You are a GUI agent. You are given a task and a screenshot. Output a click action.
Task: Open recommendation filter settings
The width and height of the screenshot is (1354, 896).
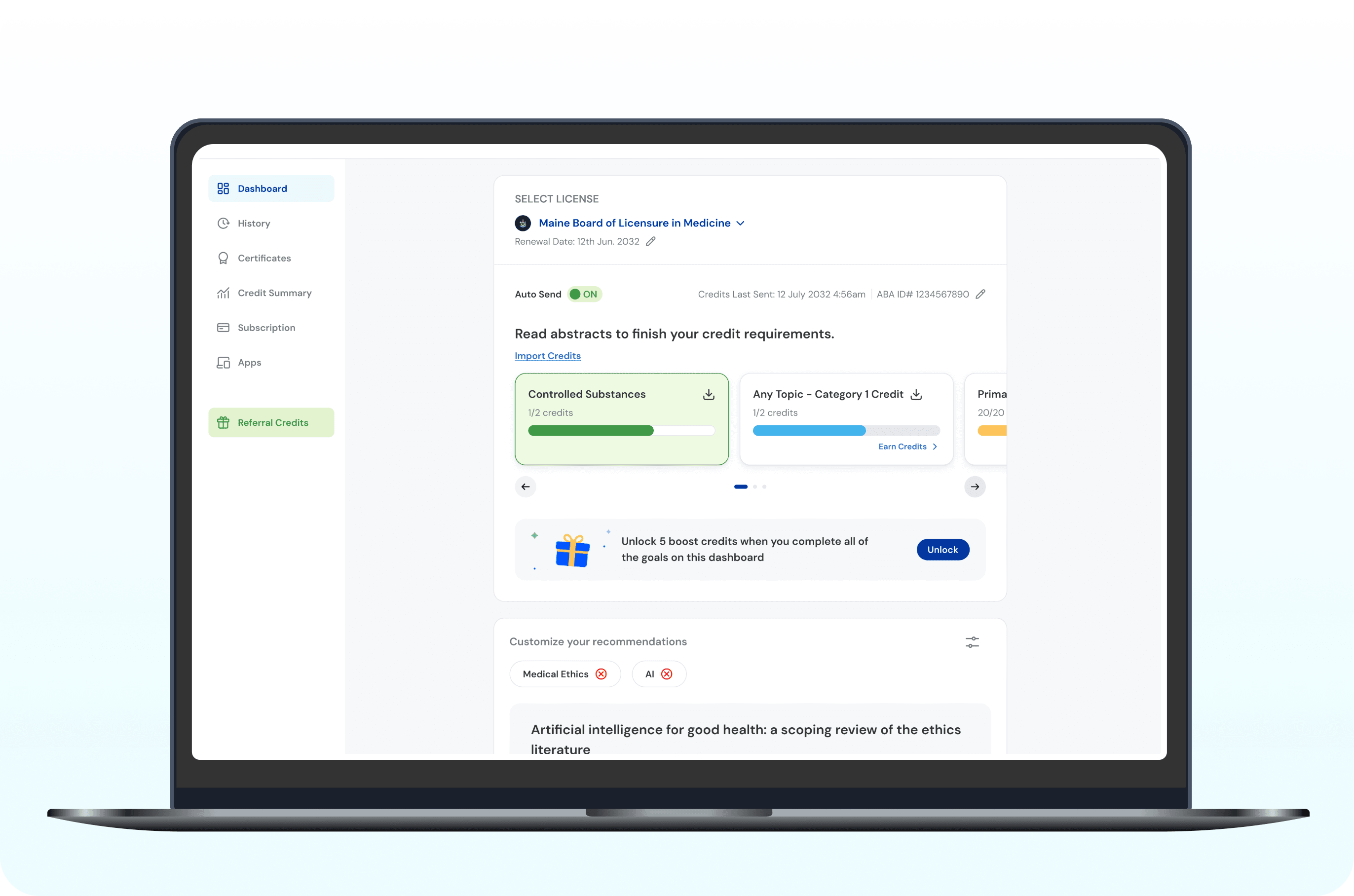click(x=973, y=642)
